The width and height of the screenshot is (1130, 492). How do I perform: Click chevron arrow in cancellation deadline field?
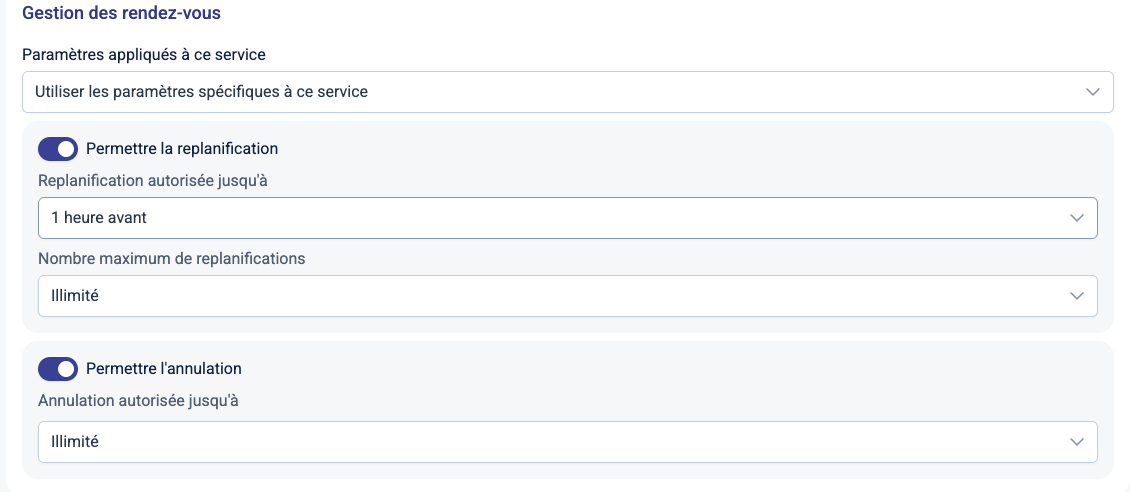coord(1077,442)
